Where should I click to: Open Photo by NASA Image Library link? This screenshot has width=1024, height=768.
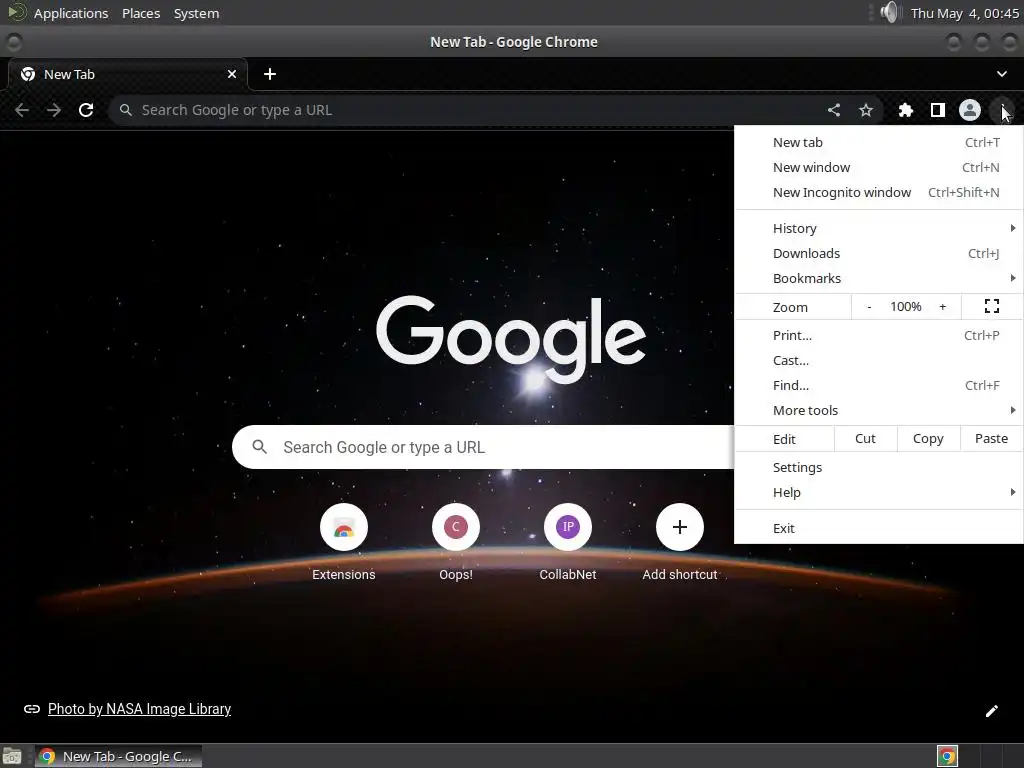[139, 709]
